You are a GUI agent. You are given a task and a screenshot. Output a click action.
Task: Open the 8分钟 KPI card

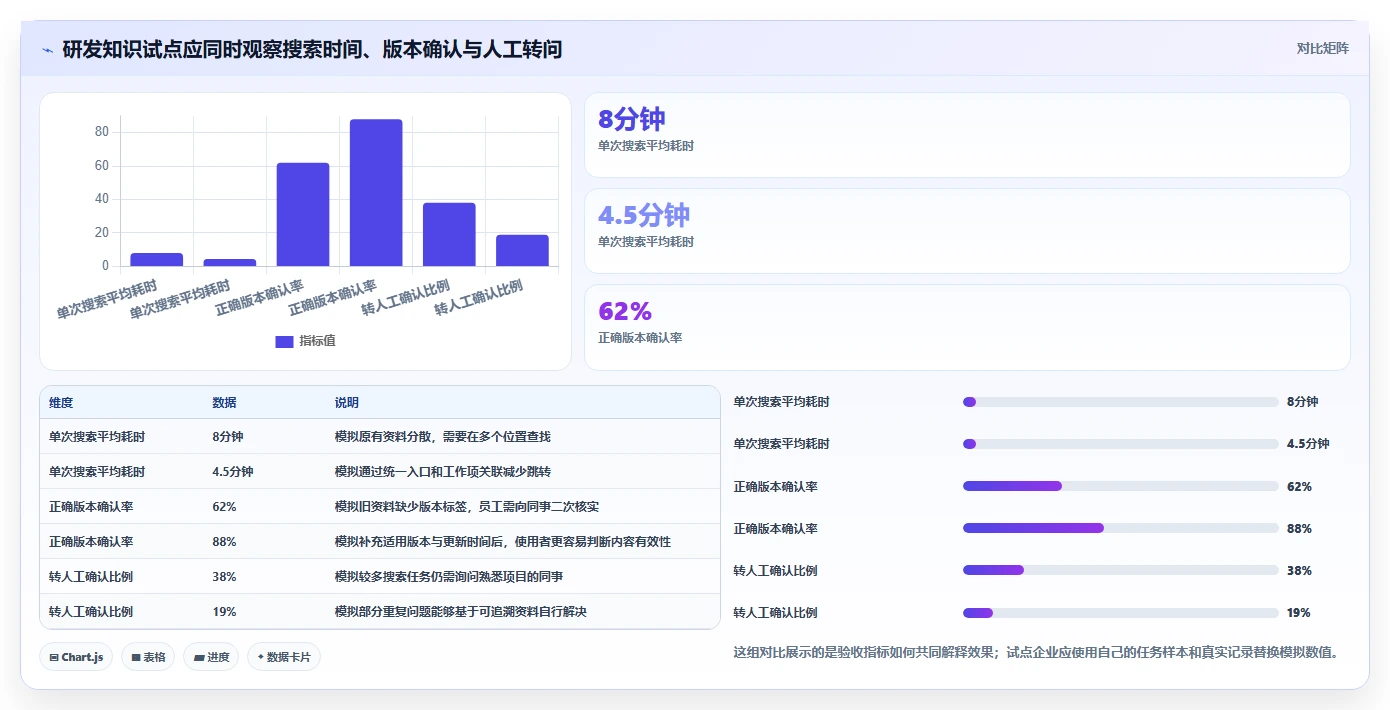coord(967,135)
